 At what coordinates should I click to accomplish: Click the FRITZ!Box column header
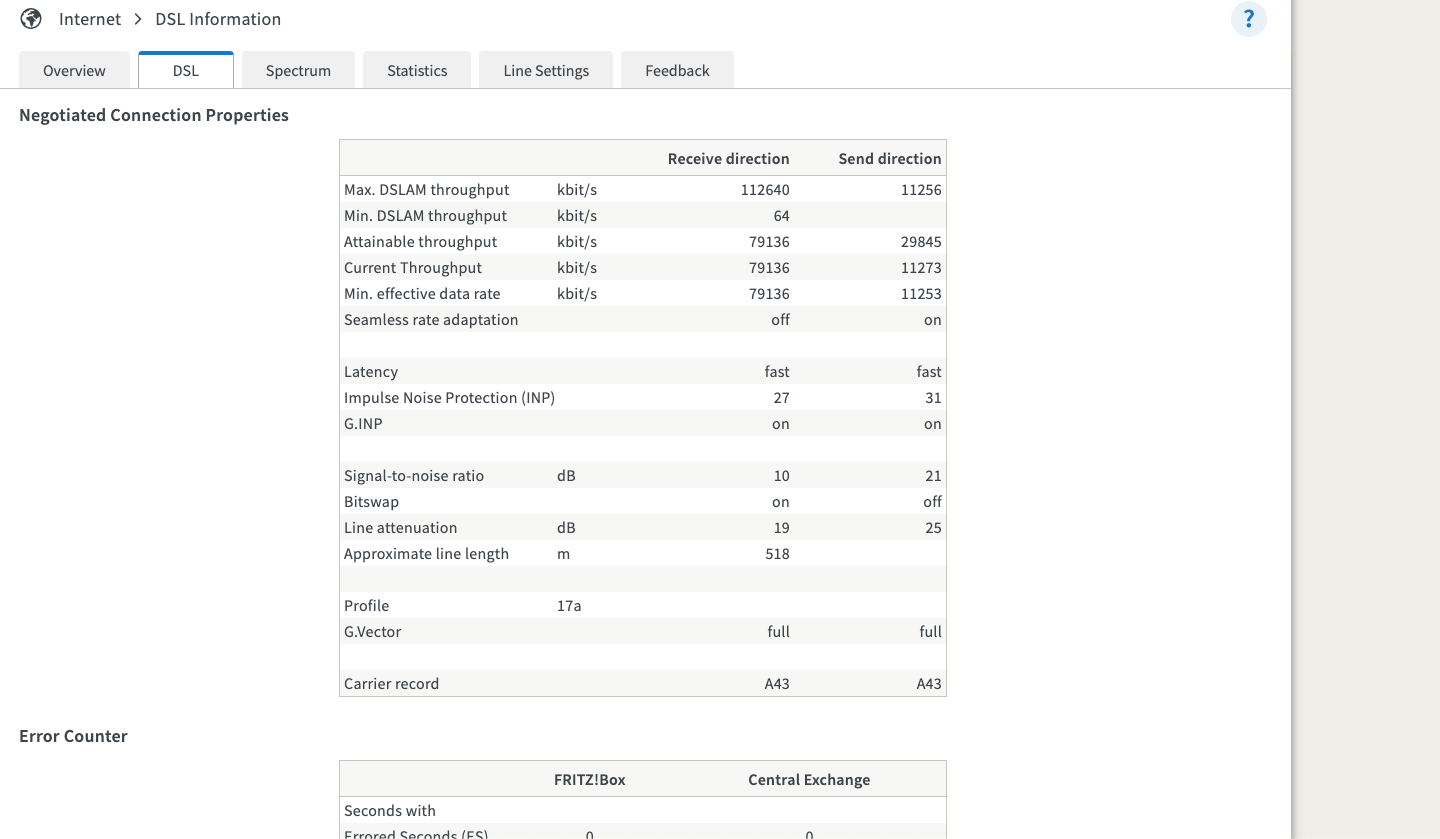tap(590, 780)
